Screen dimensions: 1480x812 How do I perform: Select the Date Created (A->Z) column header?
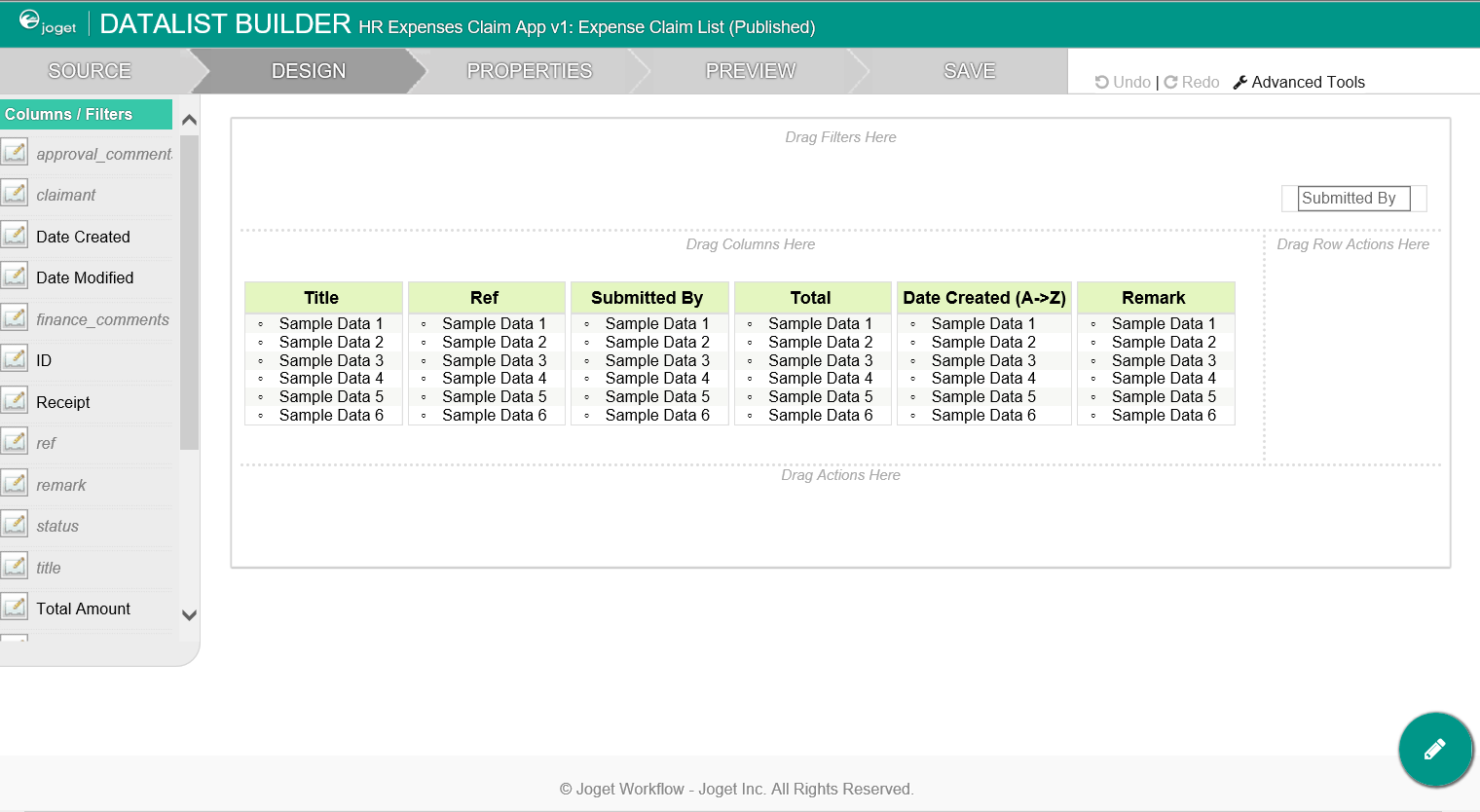[983, 298]
